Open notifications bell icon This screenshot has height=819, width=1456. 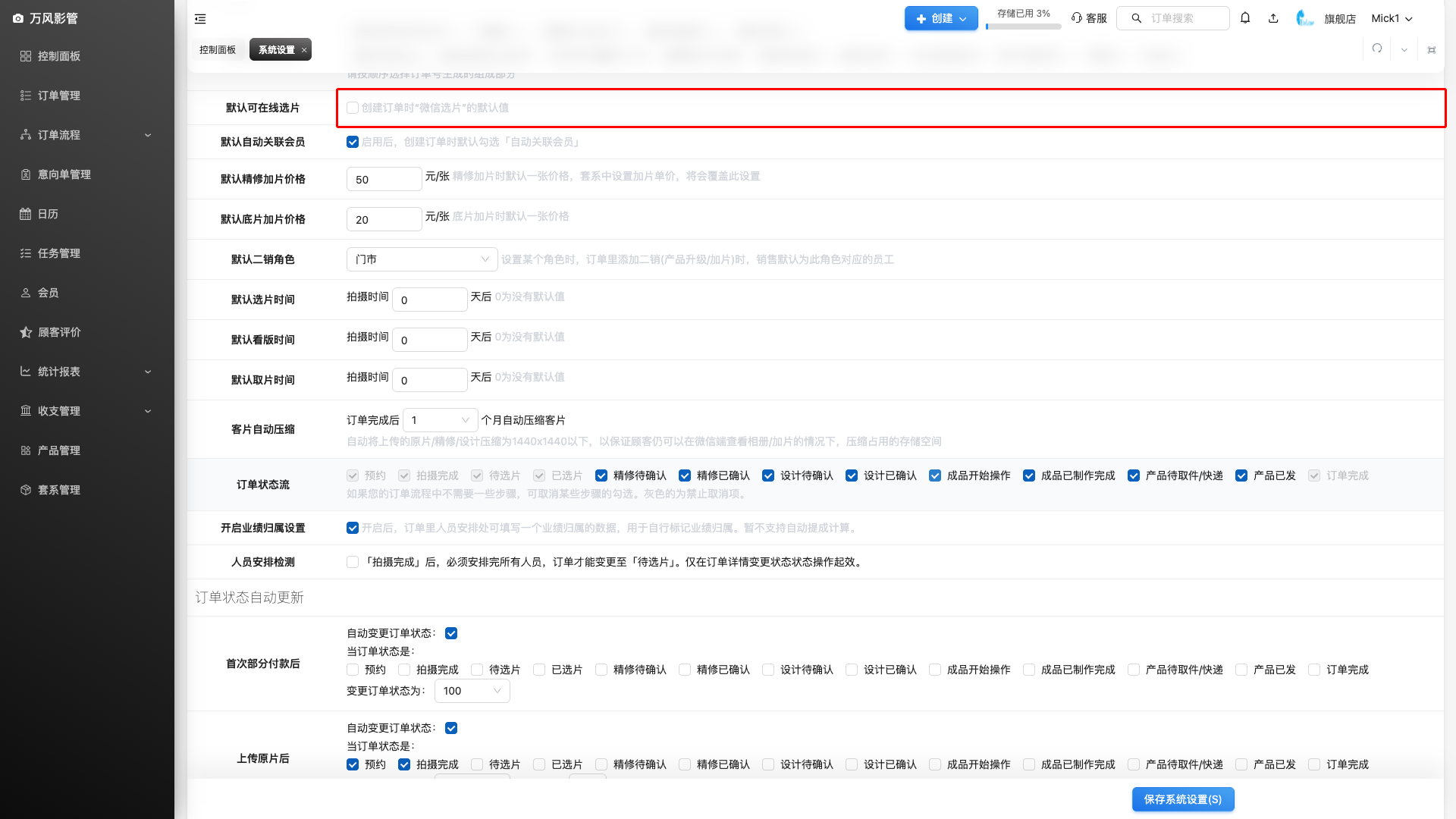(1245, 18)
